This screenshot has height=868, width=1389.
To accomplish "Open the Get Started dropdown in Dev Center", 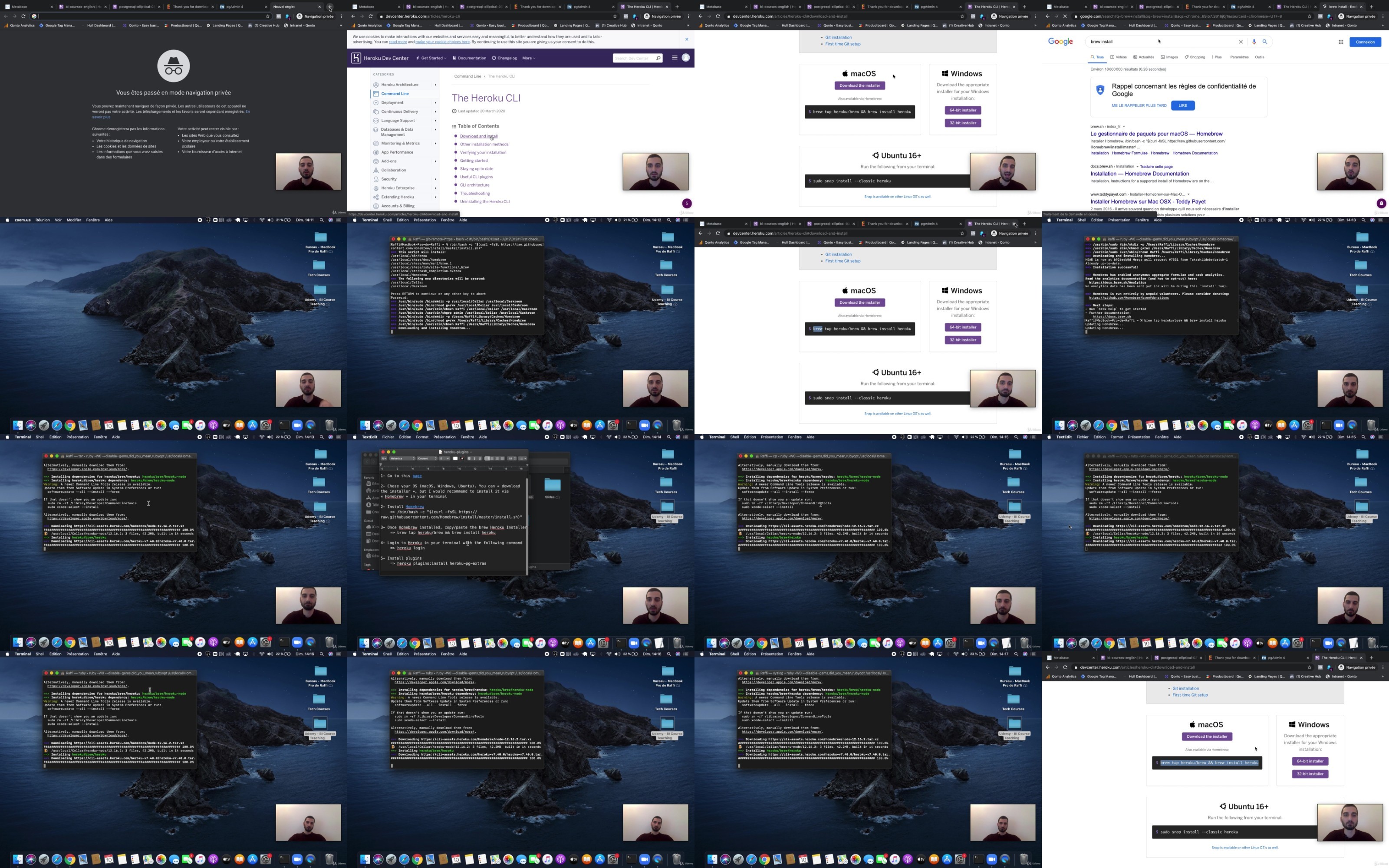I will 431,58.
